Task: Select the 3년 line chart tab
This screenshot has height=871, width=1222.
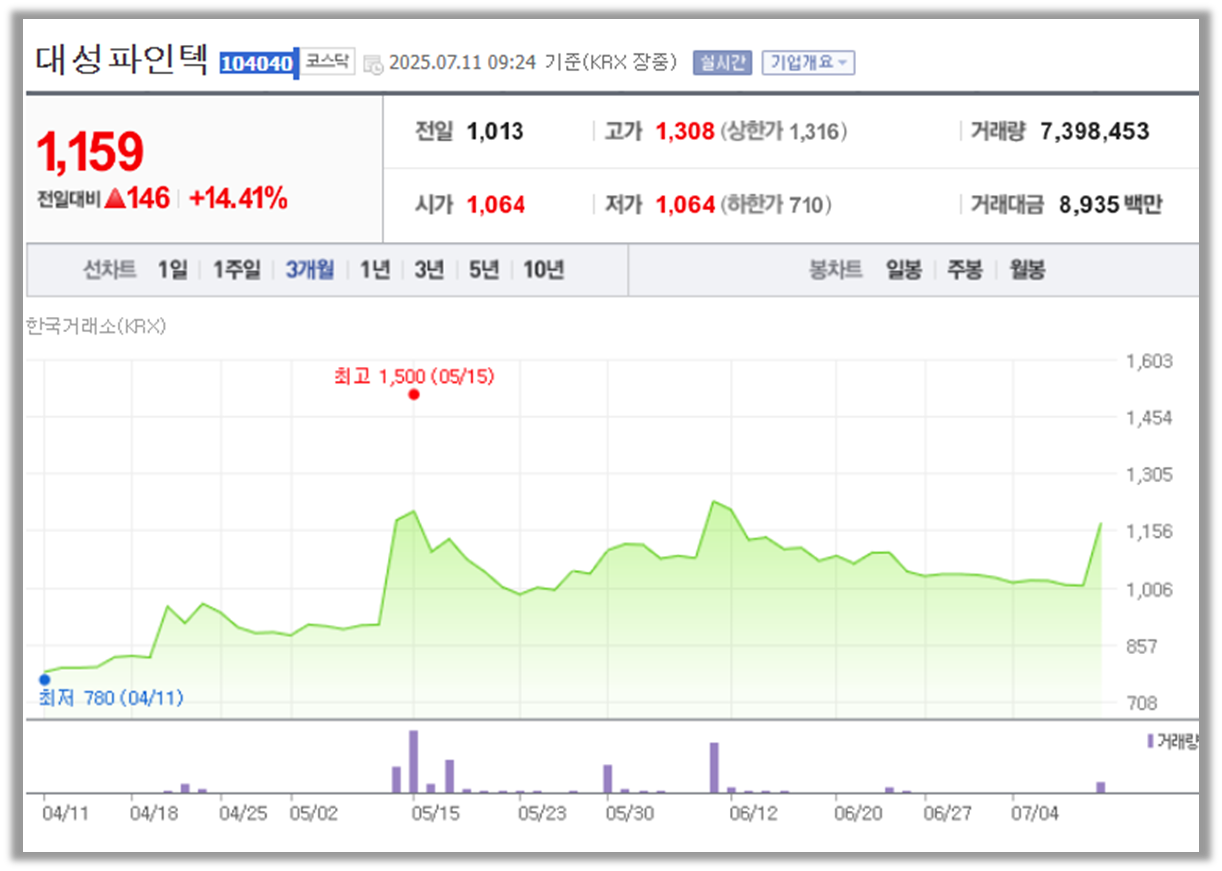Action: (429, 269)
